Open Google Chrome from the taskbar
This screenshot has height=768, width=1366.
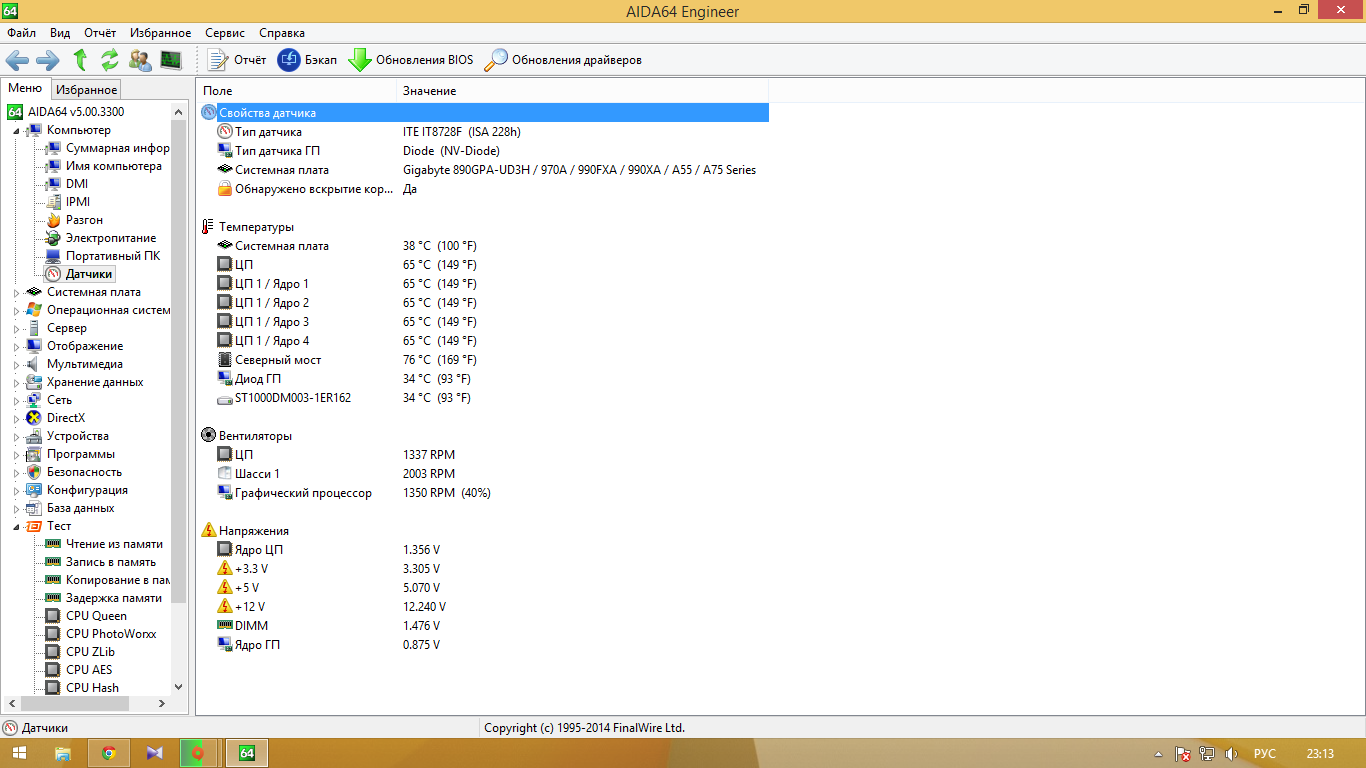(108, 753)
